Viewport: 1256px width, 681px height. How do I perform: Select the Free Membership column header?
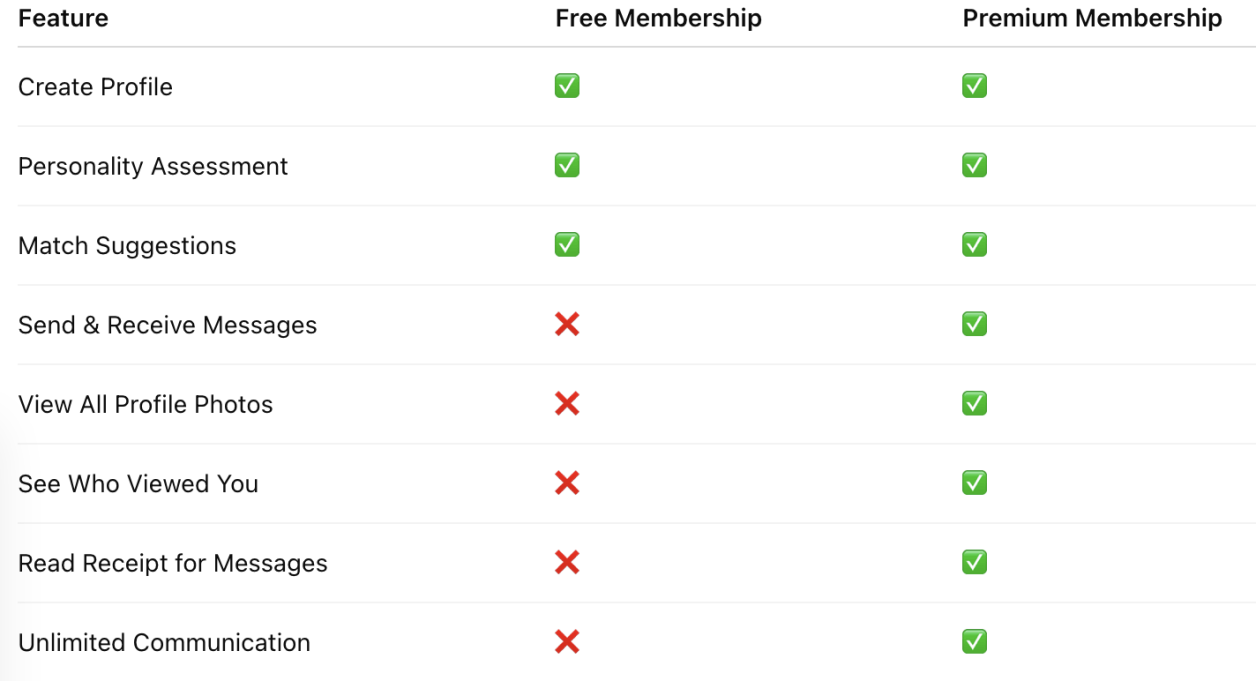tap(658, 18)
